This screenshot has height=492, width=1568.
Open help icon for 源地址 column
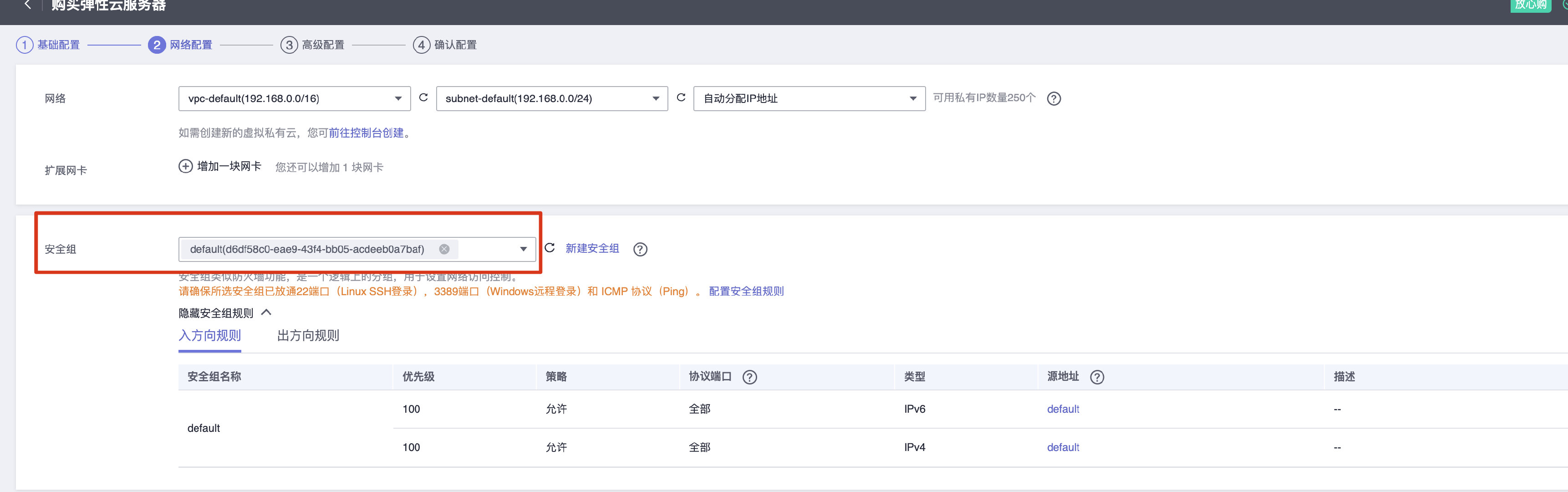coord(1097,377)
